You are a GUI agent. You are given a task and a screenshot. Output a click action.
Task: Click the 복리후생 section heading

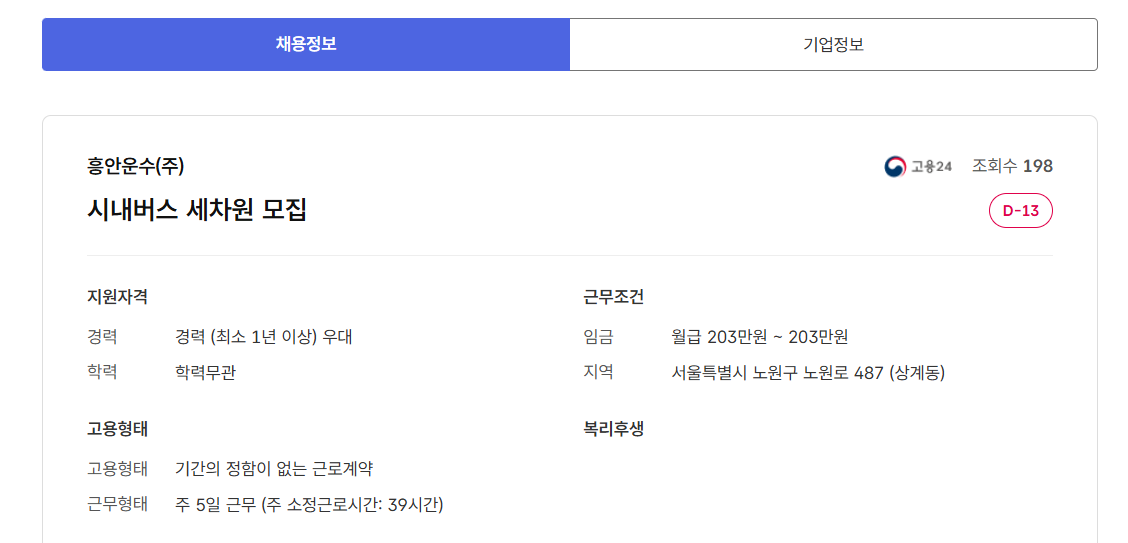point(614,429)
